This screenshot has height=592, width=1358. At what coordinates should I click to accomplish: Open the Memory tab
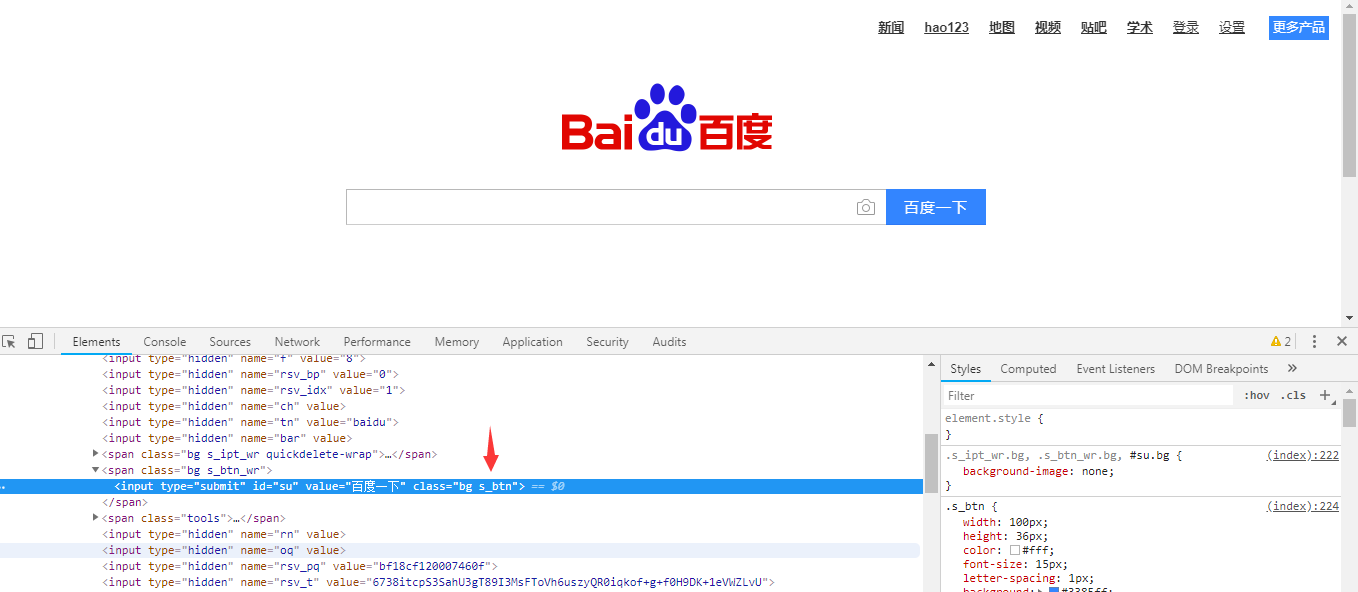point(457,341)
